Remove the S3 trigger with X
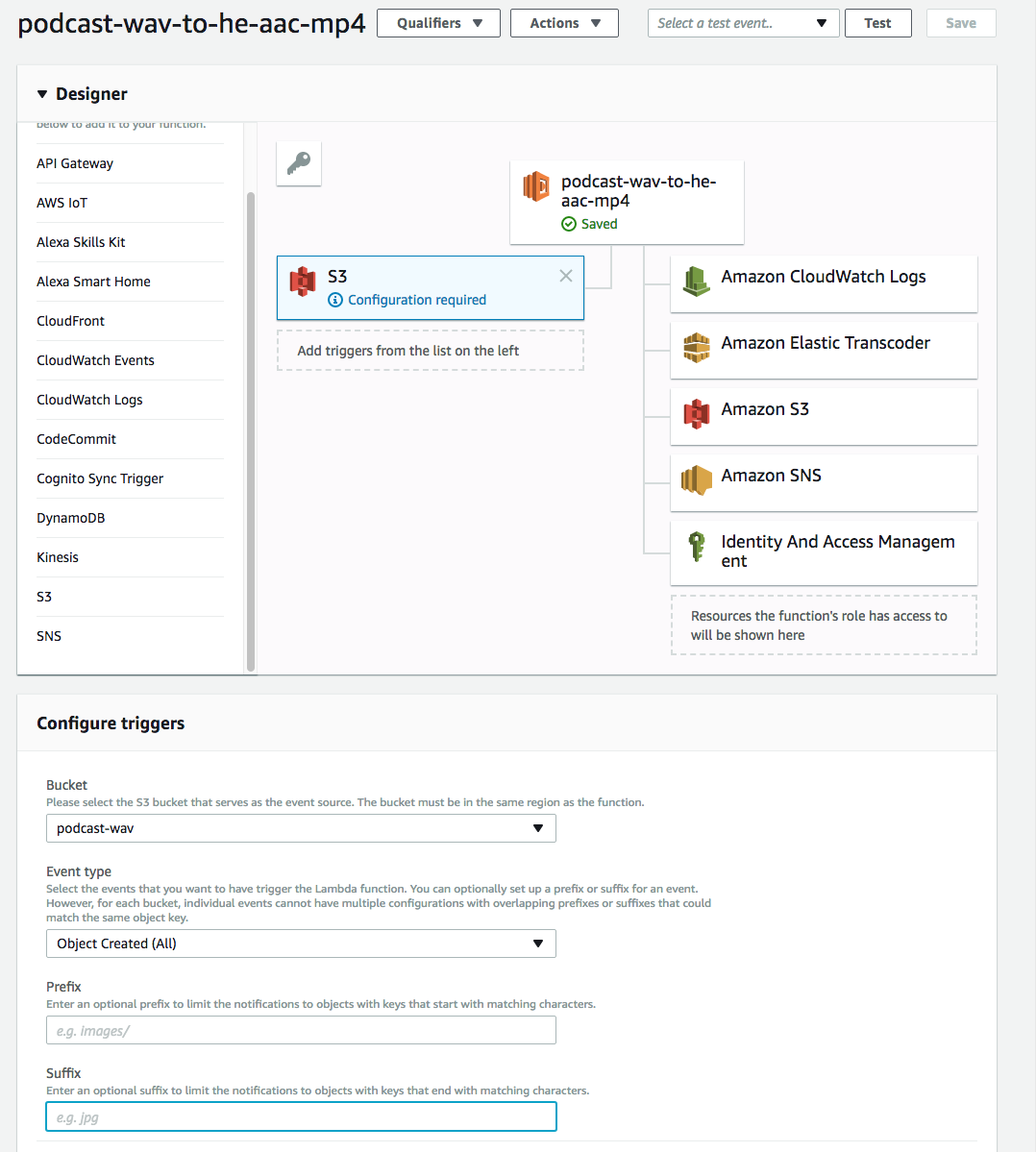Viewport: 1036px width, 1152px height. pos(566,276)
